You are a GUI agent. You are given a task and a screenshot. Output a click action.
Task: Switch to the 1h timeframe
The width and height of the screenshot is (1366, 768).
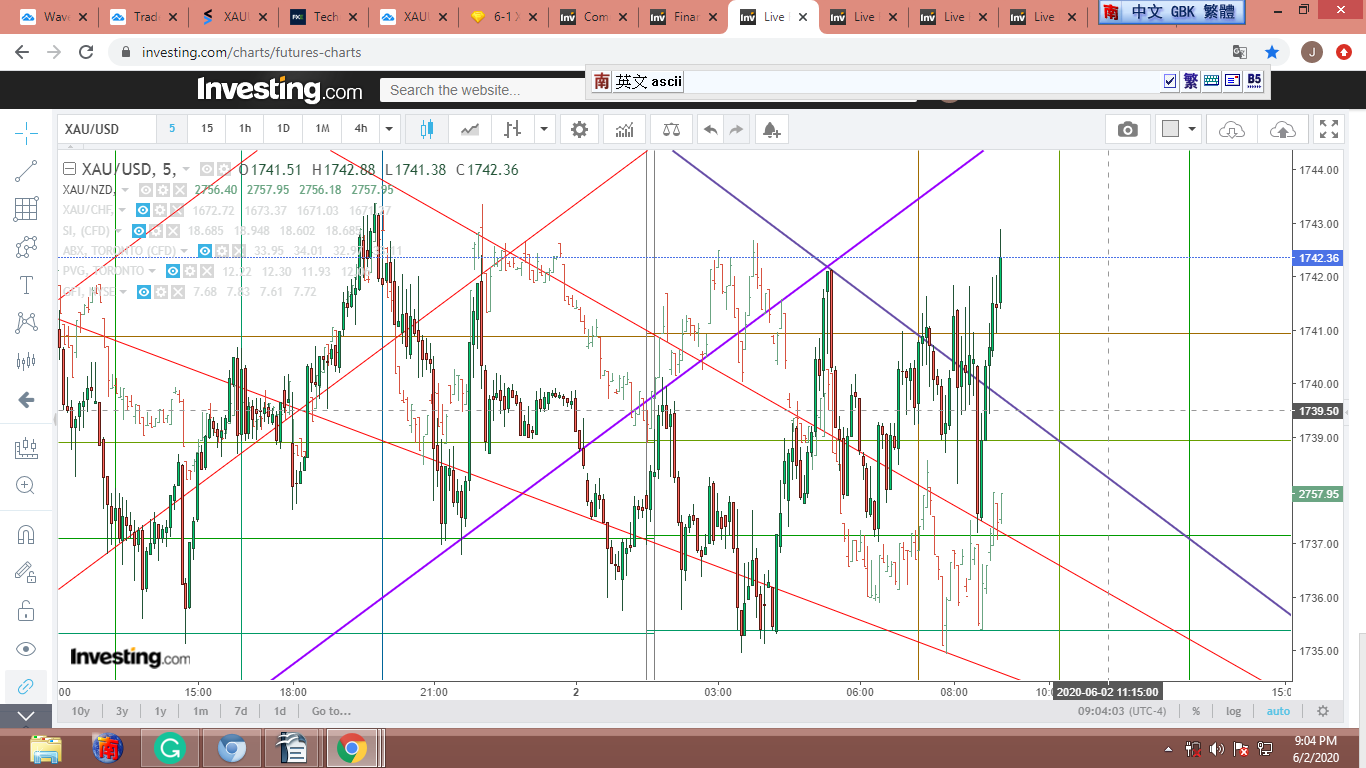[245, 129]
